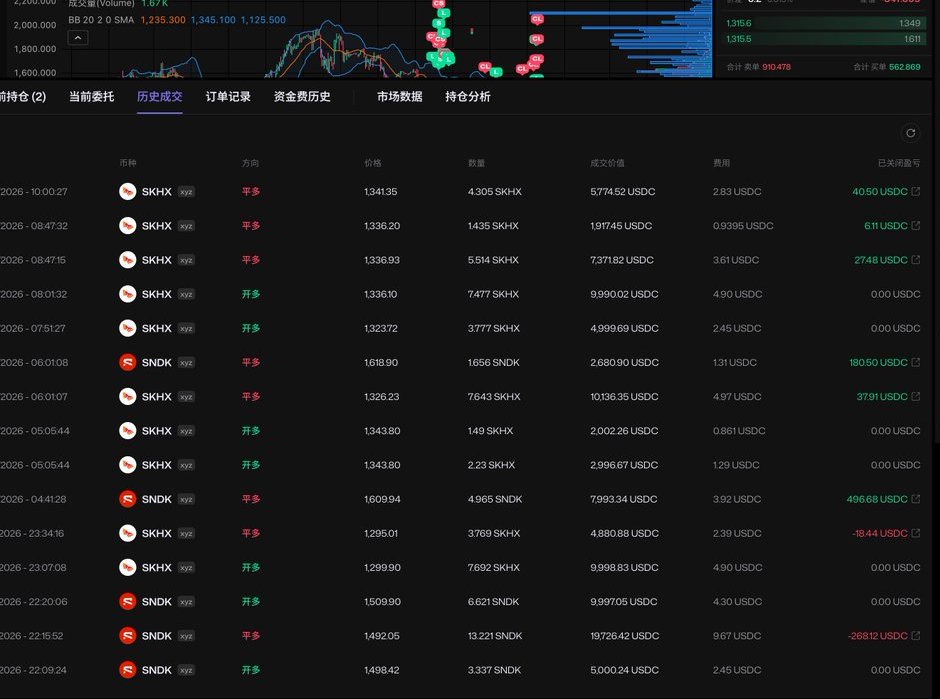Click timestamp 2026 - 05:05:44 with 2.23 SKHX
Image resolution: width=940 pixels, height=699 pixels.
[x=34, y=465]
